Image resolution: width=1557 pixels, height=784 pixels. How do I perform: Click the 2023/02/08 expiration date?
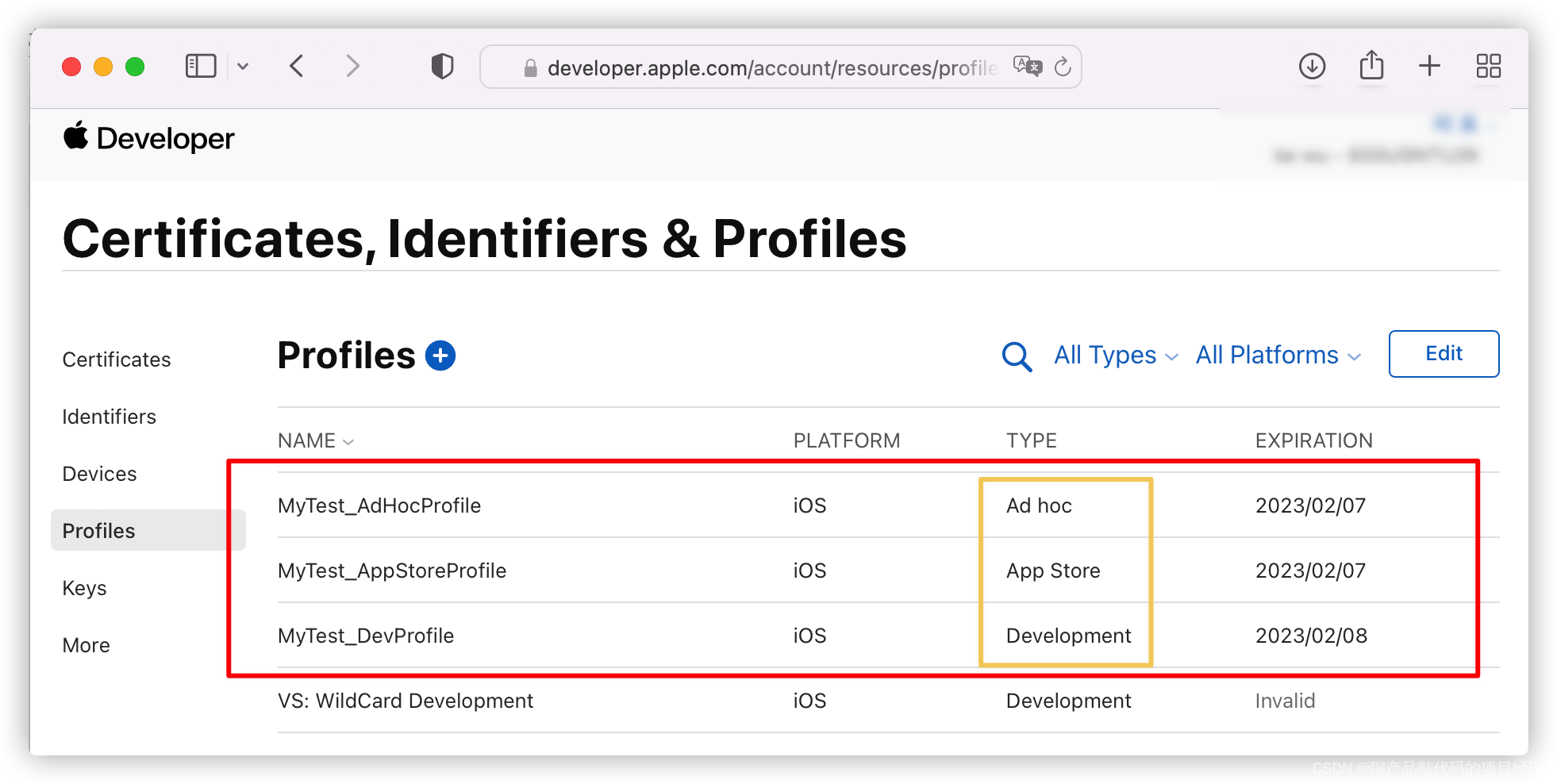pyautogui.click(x=1311, y=636)
